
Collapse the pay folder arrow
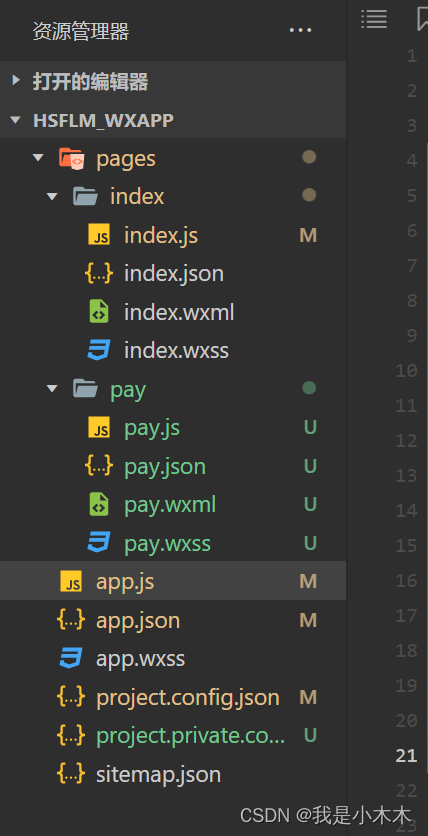[52, 389]
